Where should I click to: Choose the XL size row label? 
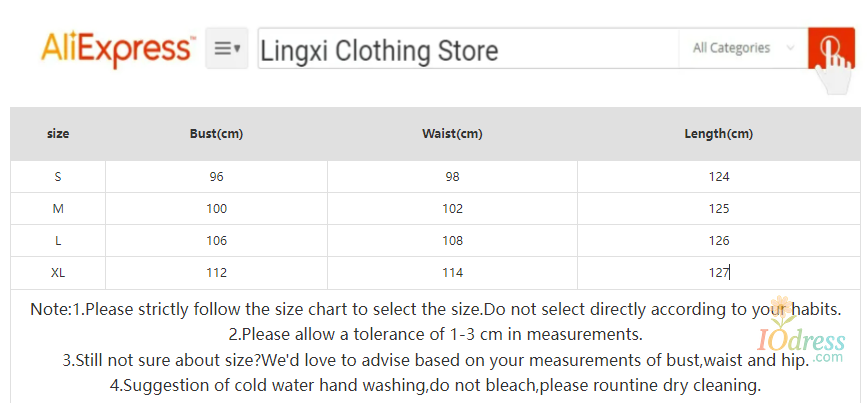(58, 273)
